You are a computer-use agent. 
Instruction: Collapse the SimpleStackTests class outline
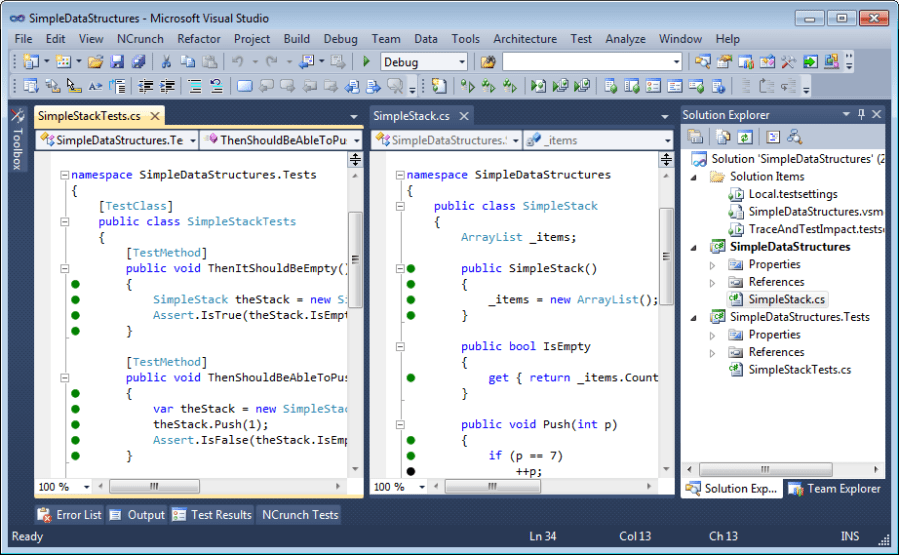point(65,221)
